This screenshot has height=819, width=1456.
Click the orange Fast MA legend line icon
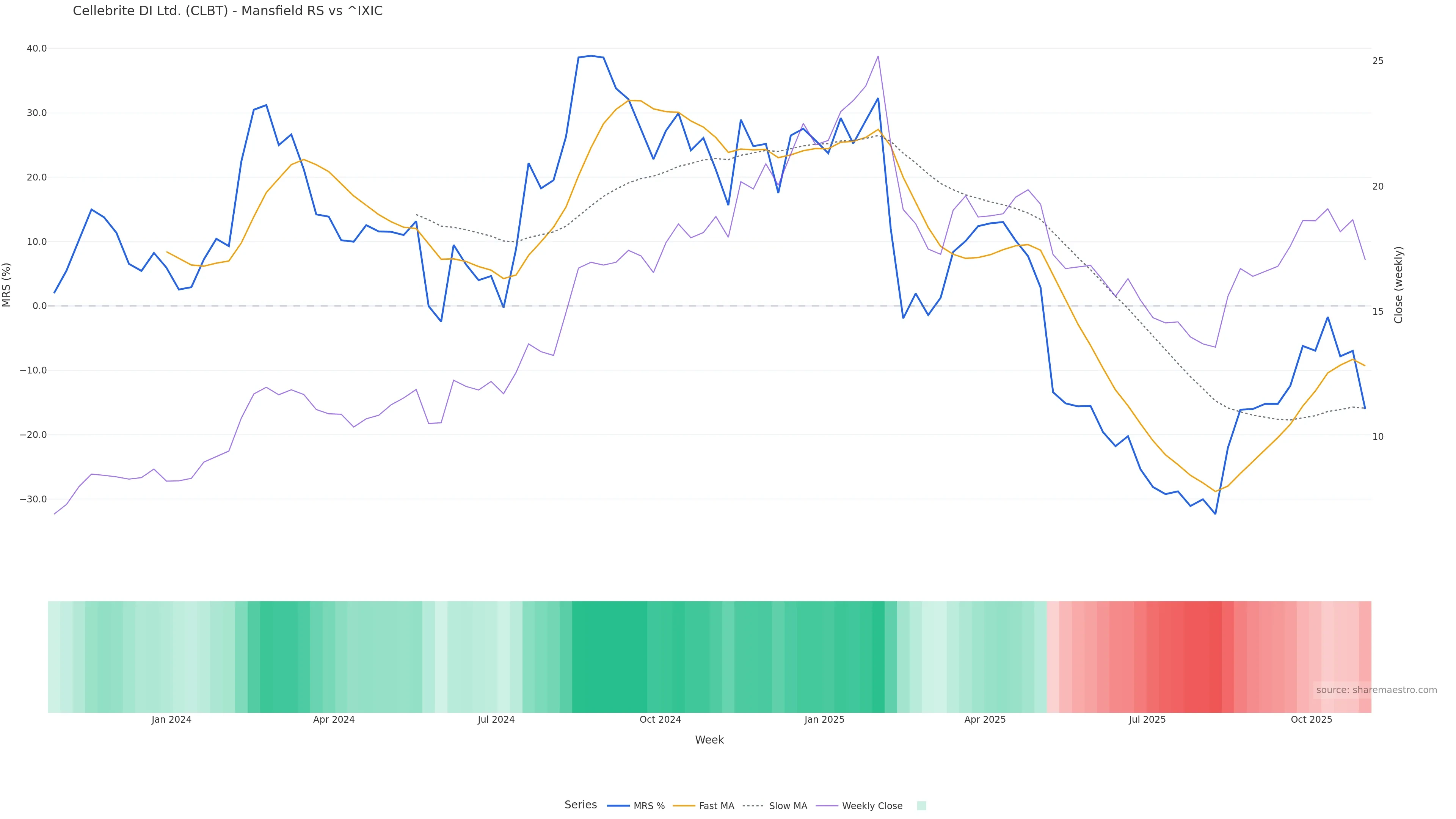(684, 806)
